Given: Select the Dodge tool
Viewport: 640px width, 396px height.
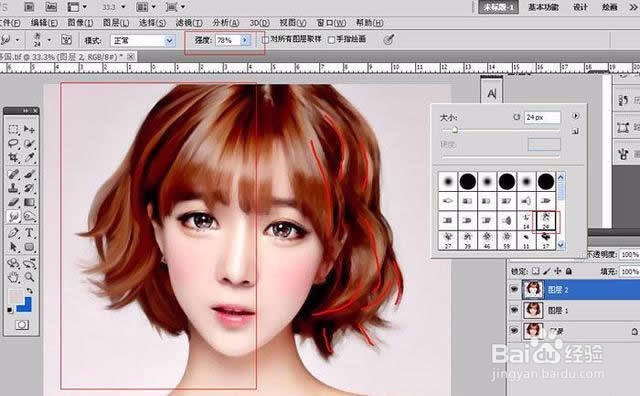Looking at the screenshot, I should coord(29,216).
